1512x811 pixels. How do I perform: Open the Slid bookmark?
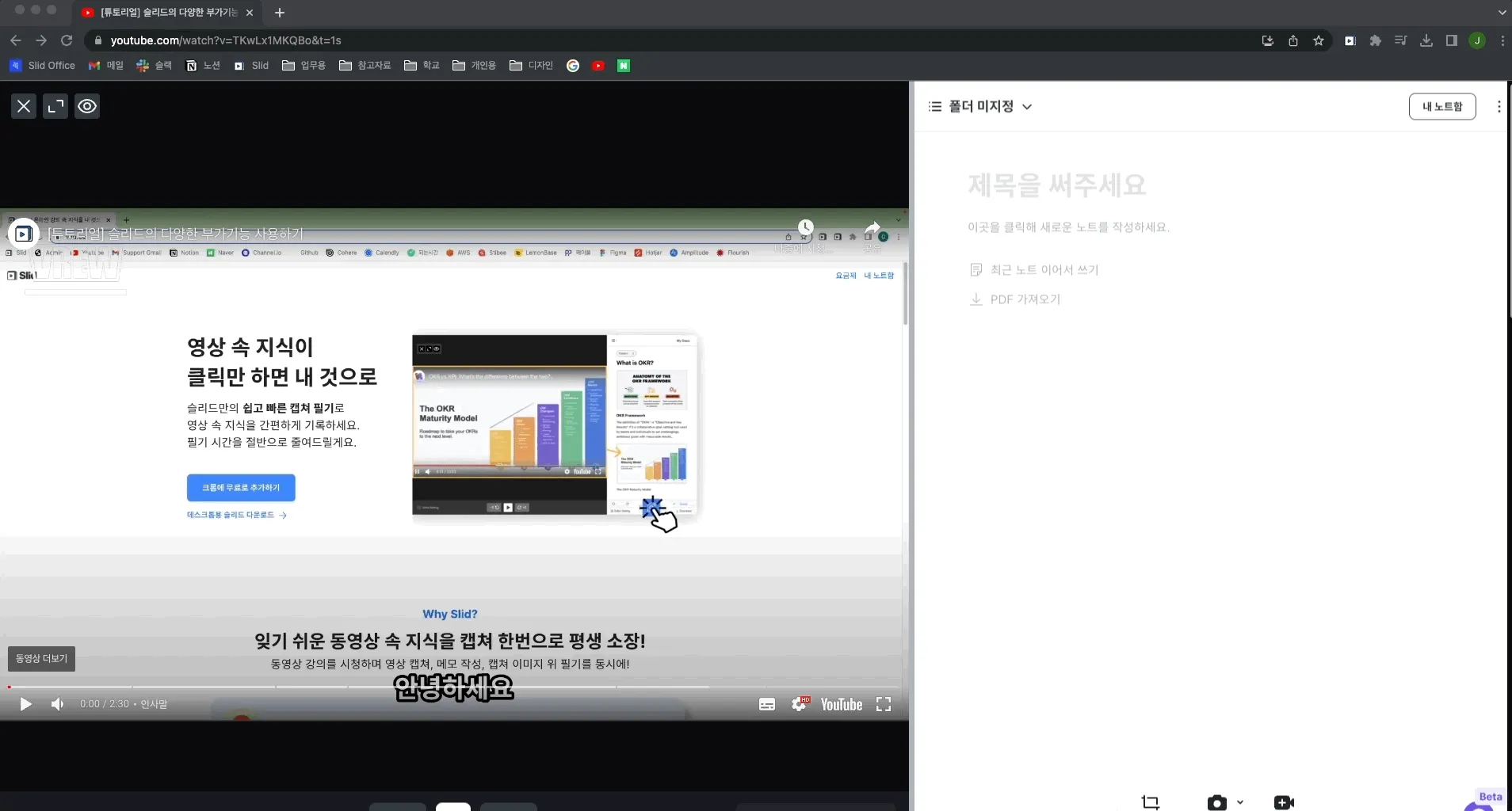coord(251,66)
